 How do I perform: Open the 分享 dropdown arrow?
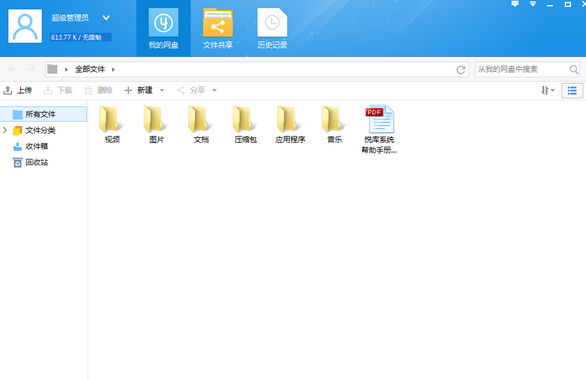(215, 90)
